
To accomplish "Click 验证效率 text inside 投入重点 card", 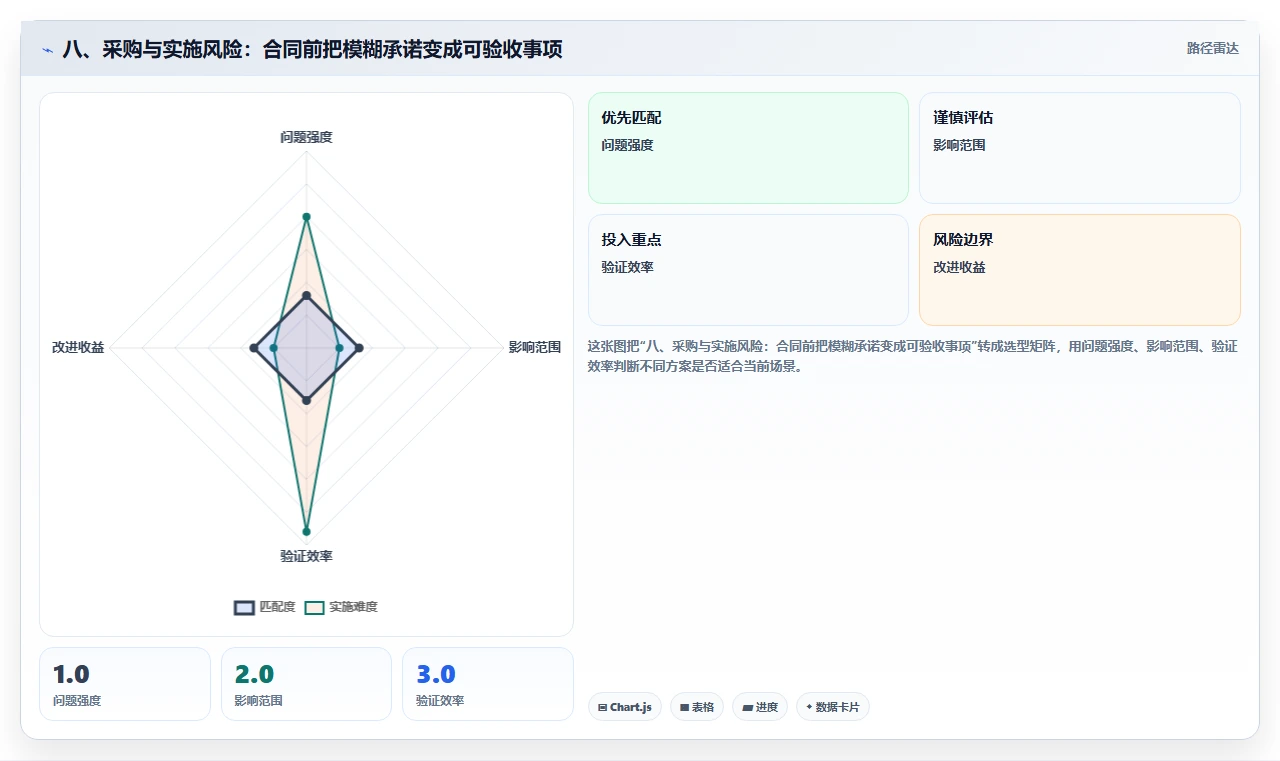I will point(627,267).
